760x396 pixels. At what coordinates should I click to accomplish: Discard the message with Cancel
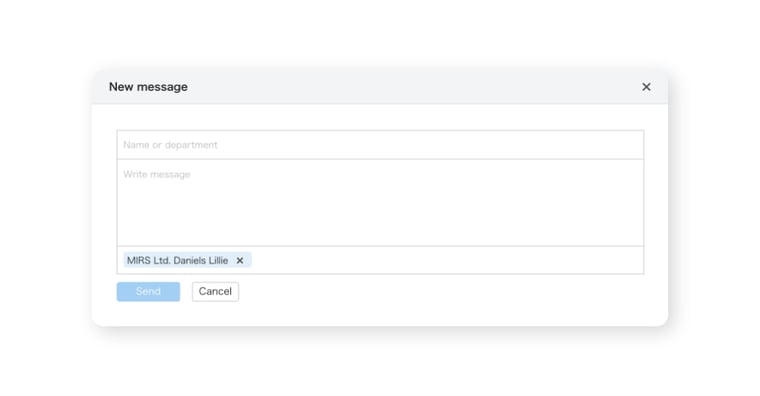(x=215, y=291)
